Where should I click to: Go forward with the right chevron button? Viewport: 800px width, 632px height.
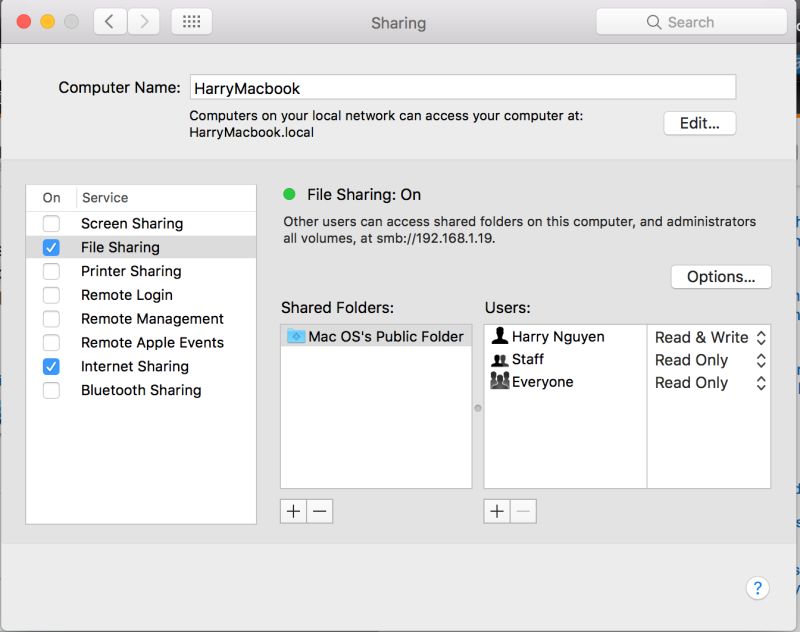143,22
